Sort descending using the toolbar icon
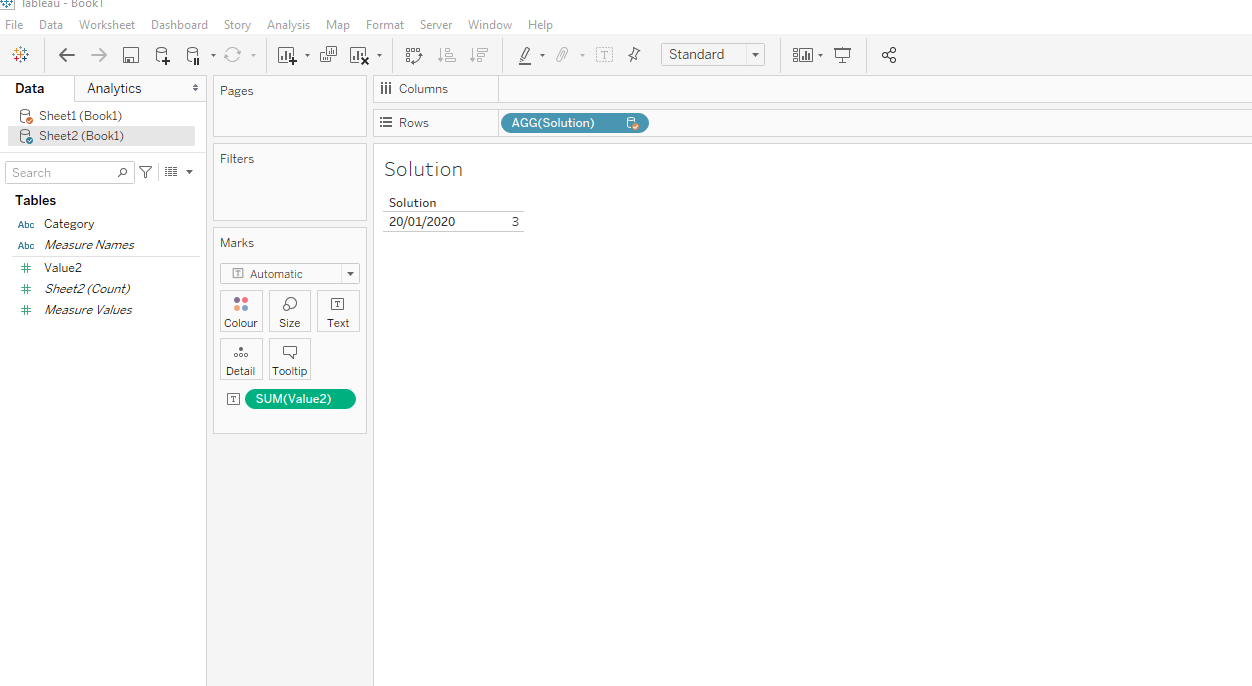The image size is (1252, 686). tap(479, 55)
